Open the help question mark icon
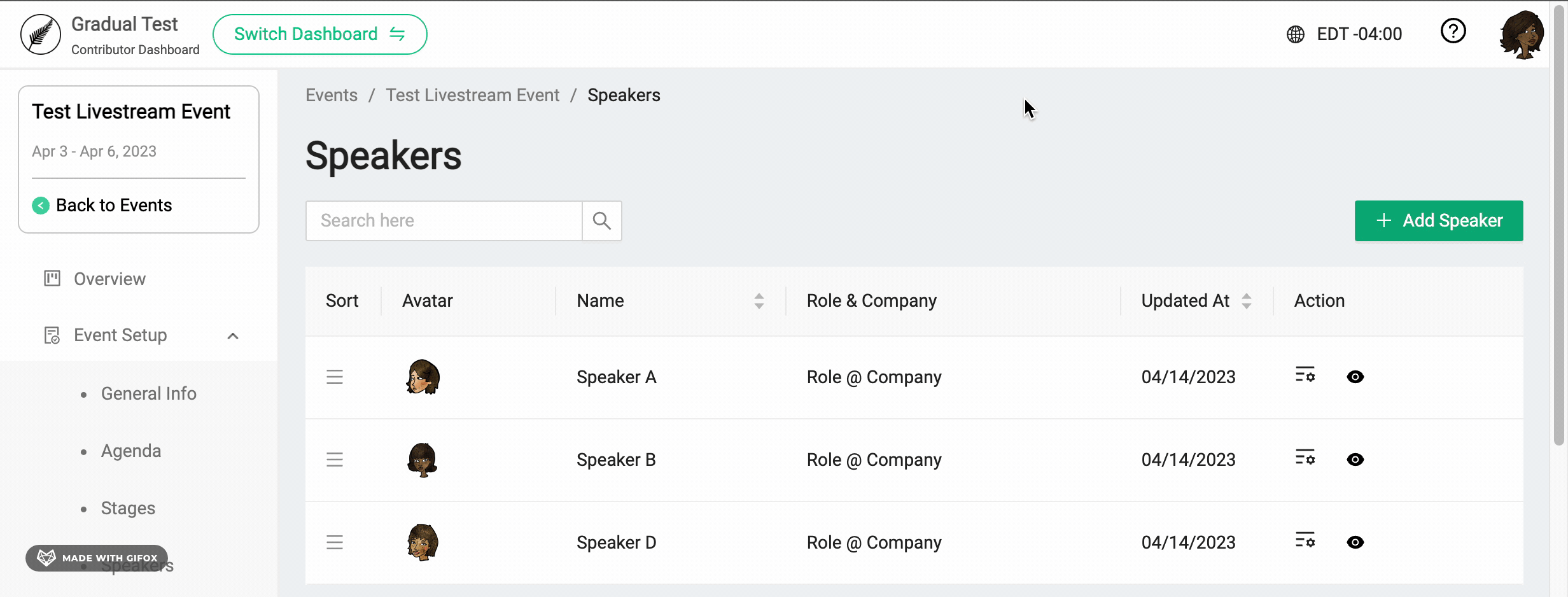 coord(1453,31)
